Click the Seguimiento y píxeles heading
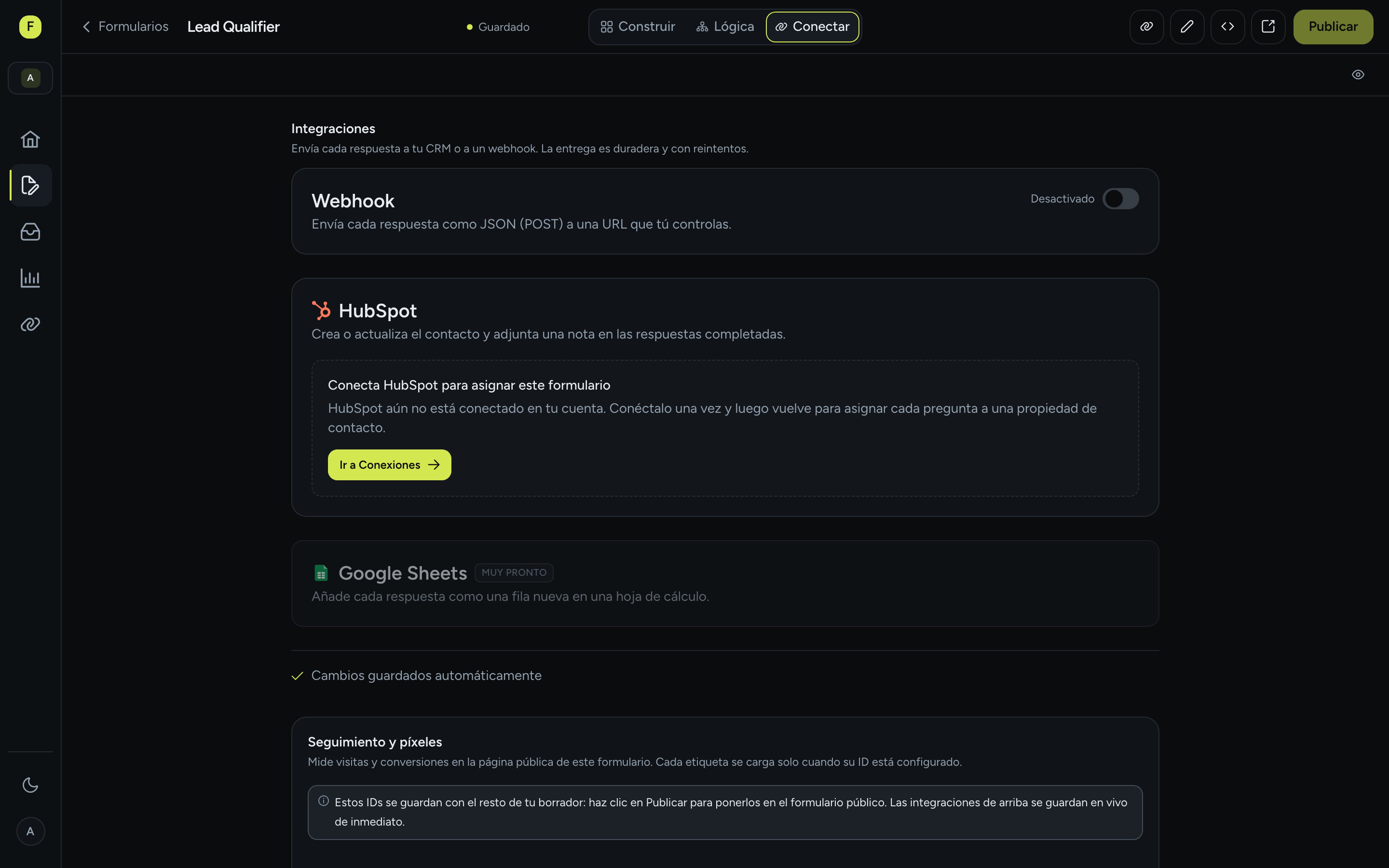Viewport: 1389px width, 868px height. coord(375,742)
